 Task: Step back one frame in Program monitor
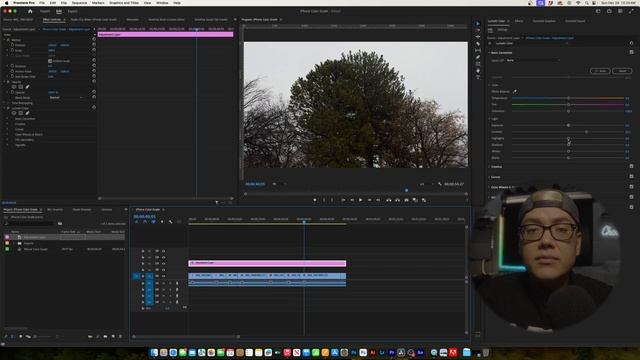pyautogui.click(x=352, y=200)
